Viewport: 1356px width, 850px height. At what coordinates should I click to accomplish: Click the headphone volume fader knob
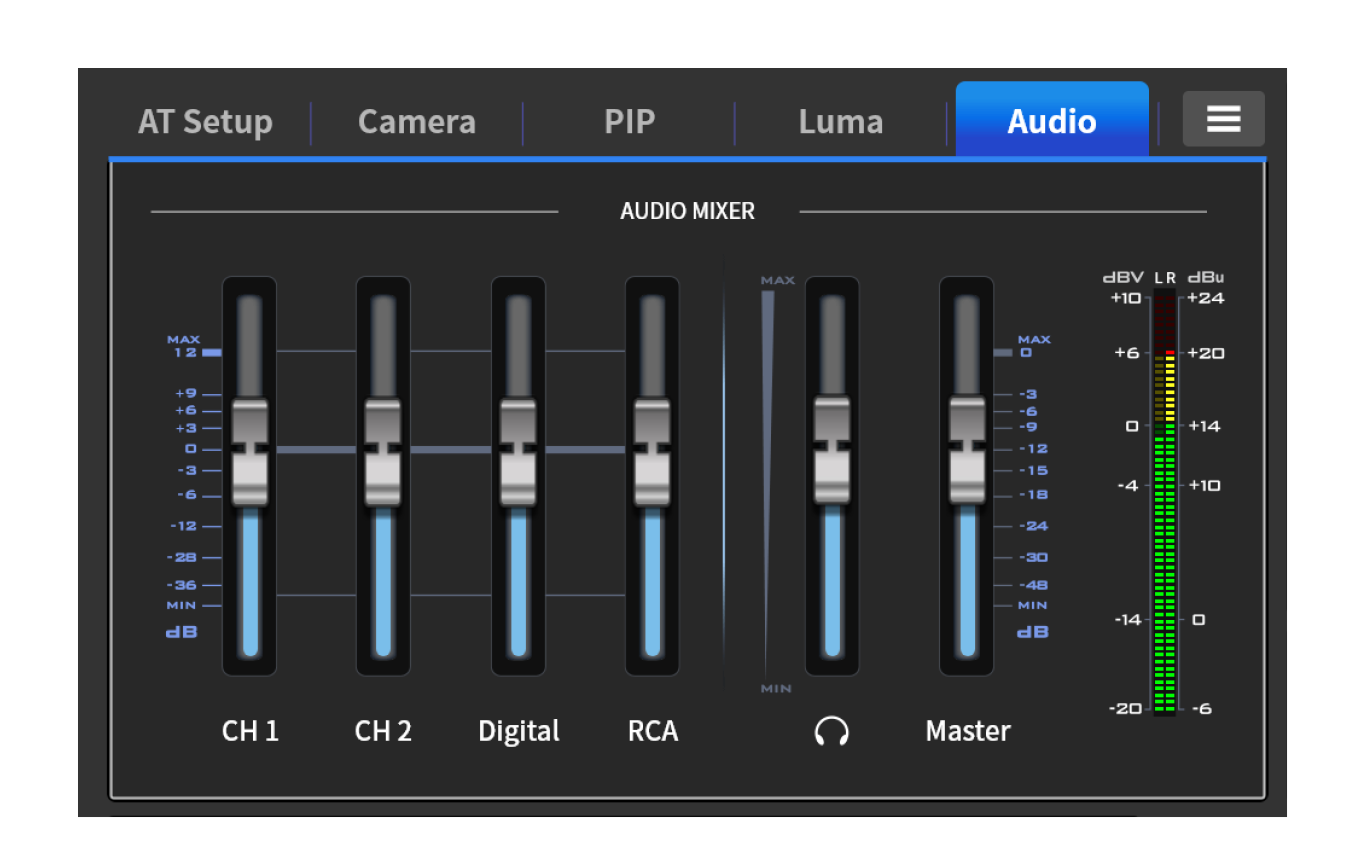832,450
